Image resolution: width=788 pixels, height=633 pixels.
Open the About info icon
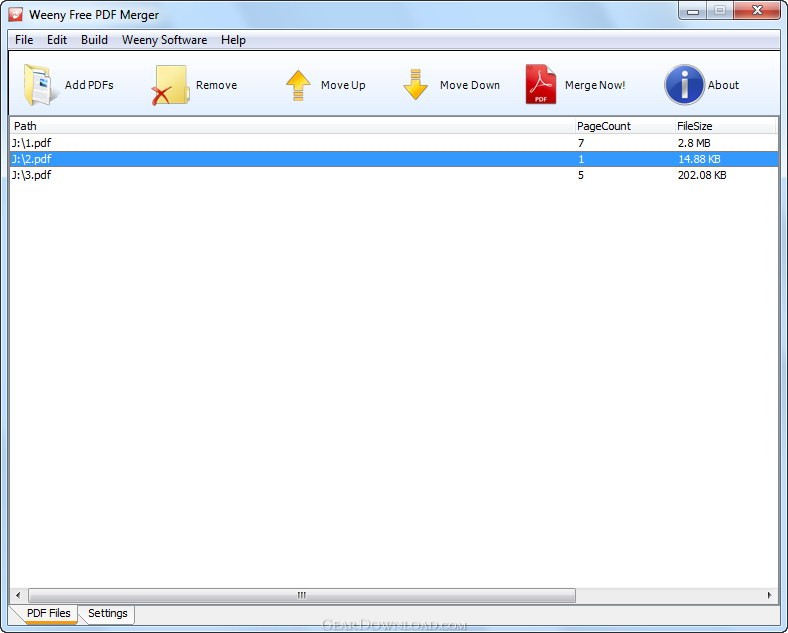click(x=684, y=85)
